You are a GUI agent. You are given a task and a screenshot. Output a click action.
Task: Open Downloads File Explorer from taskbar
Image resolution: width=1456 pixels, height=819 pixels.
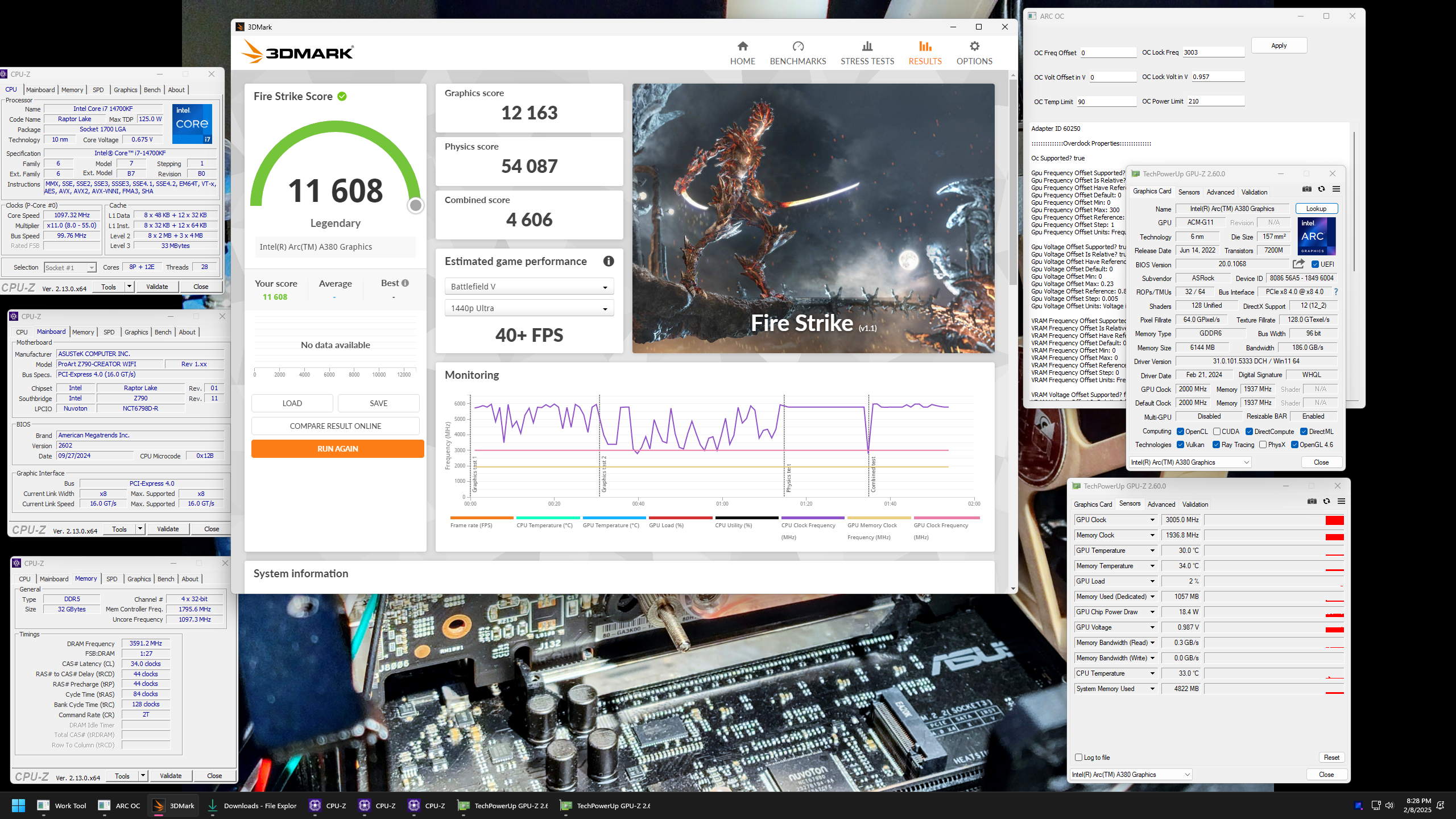tap(252, 805)
